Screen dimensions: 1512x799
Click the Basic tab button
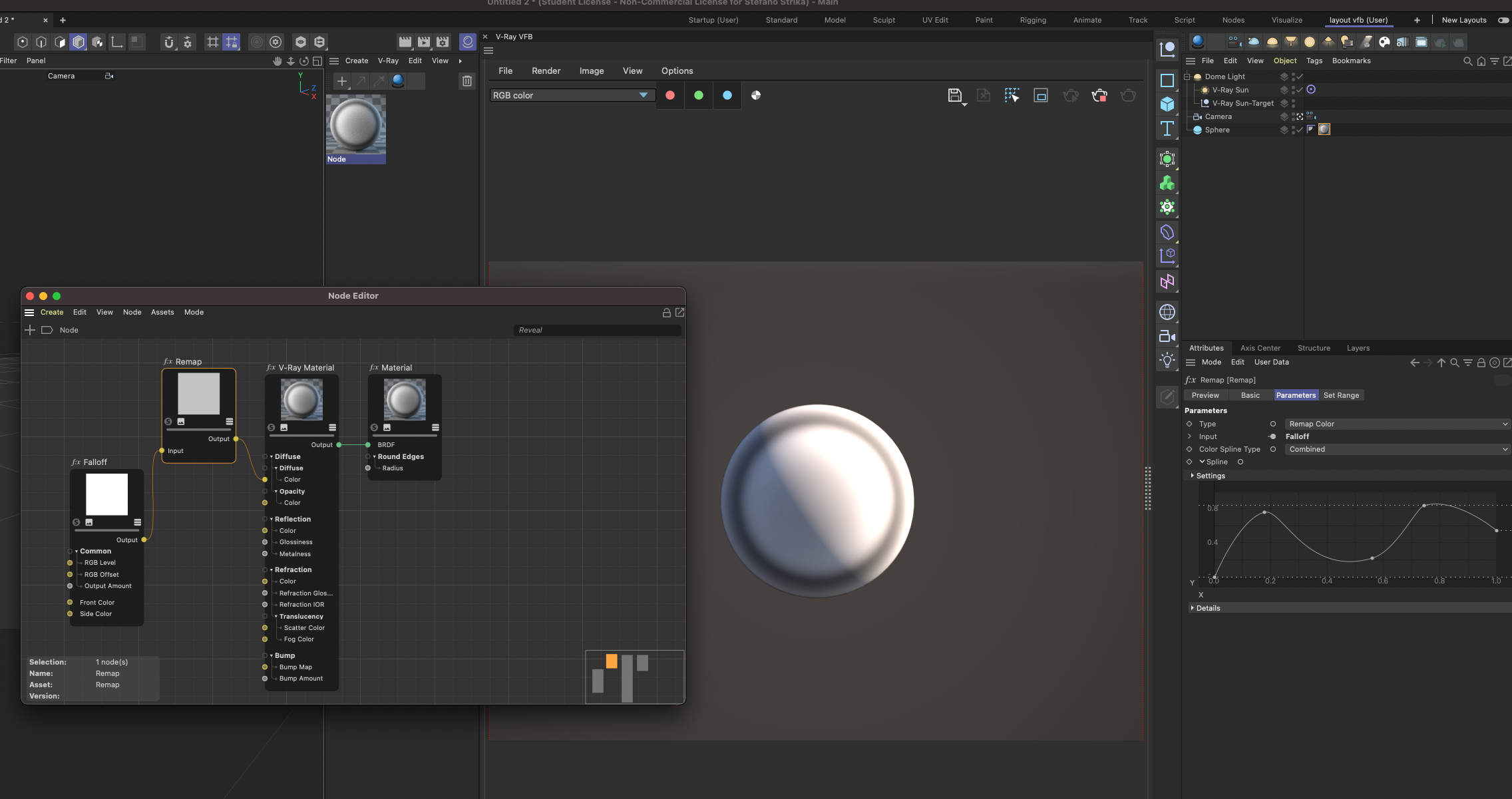point(1250,395)
